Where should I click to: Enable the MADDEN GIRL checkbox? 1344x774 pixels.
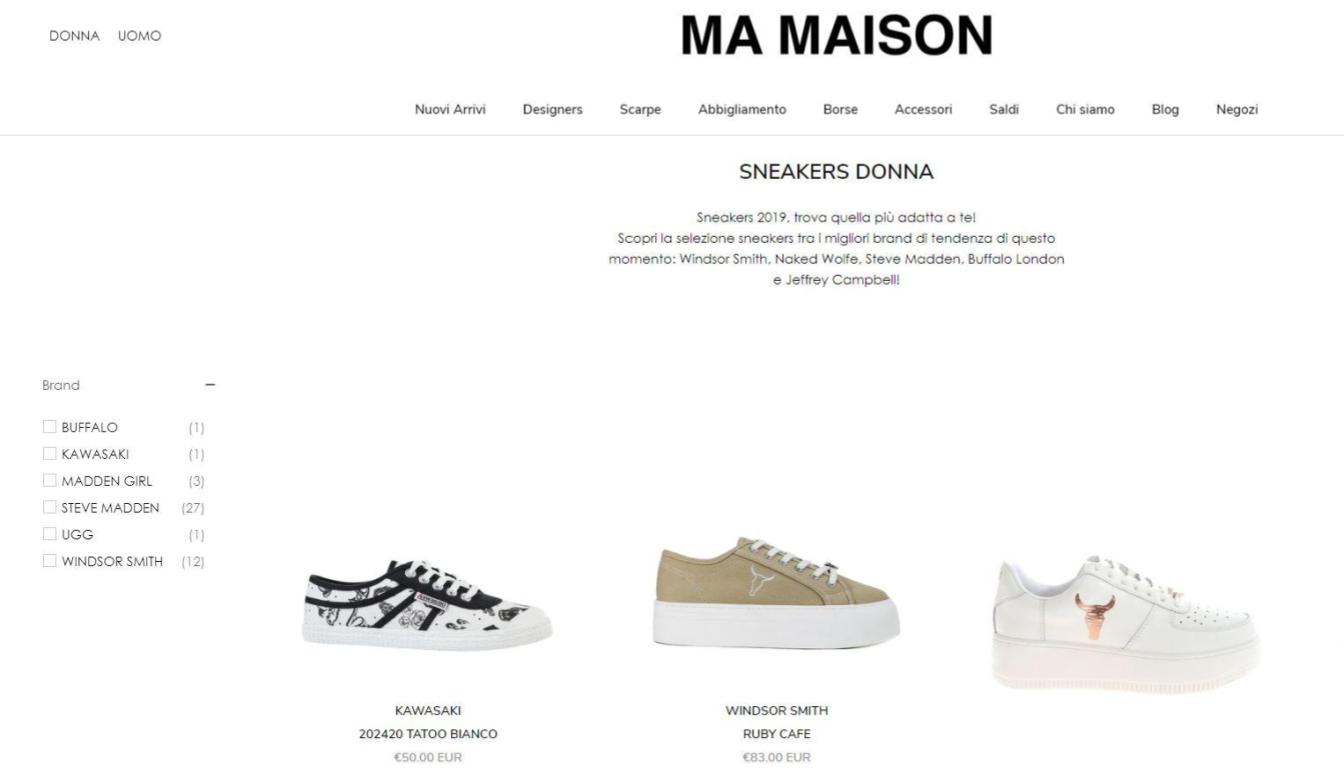(49, 481)
